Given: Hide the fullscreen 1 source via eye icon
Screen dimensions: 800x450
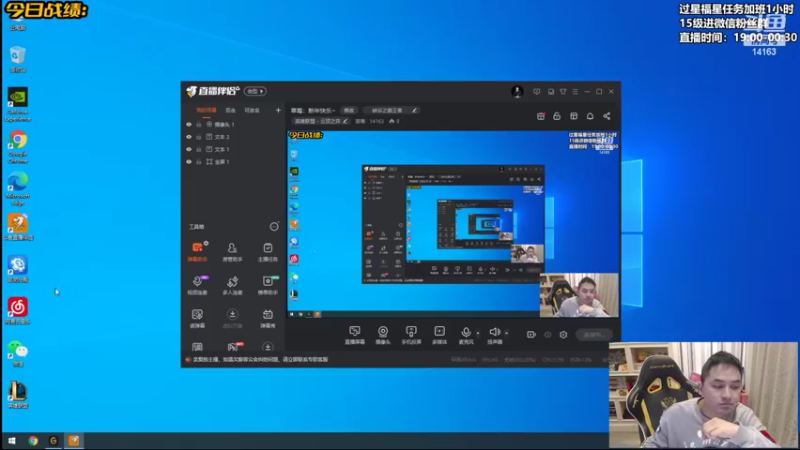Looking at the screenshot, I should (189, 162).
